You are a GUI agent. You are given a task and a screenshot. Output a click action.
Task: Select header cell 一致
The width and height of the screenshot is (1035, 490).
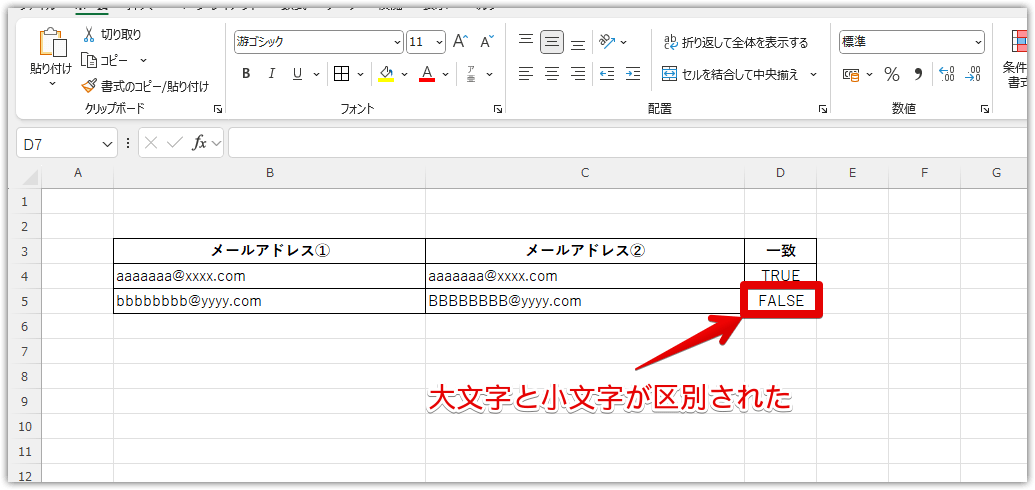tap(780, 251)
